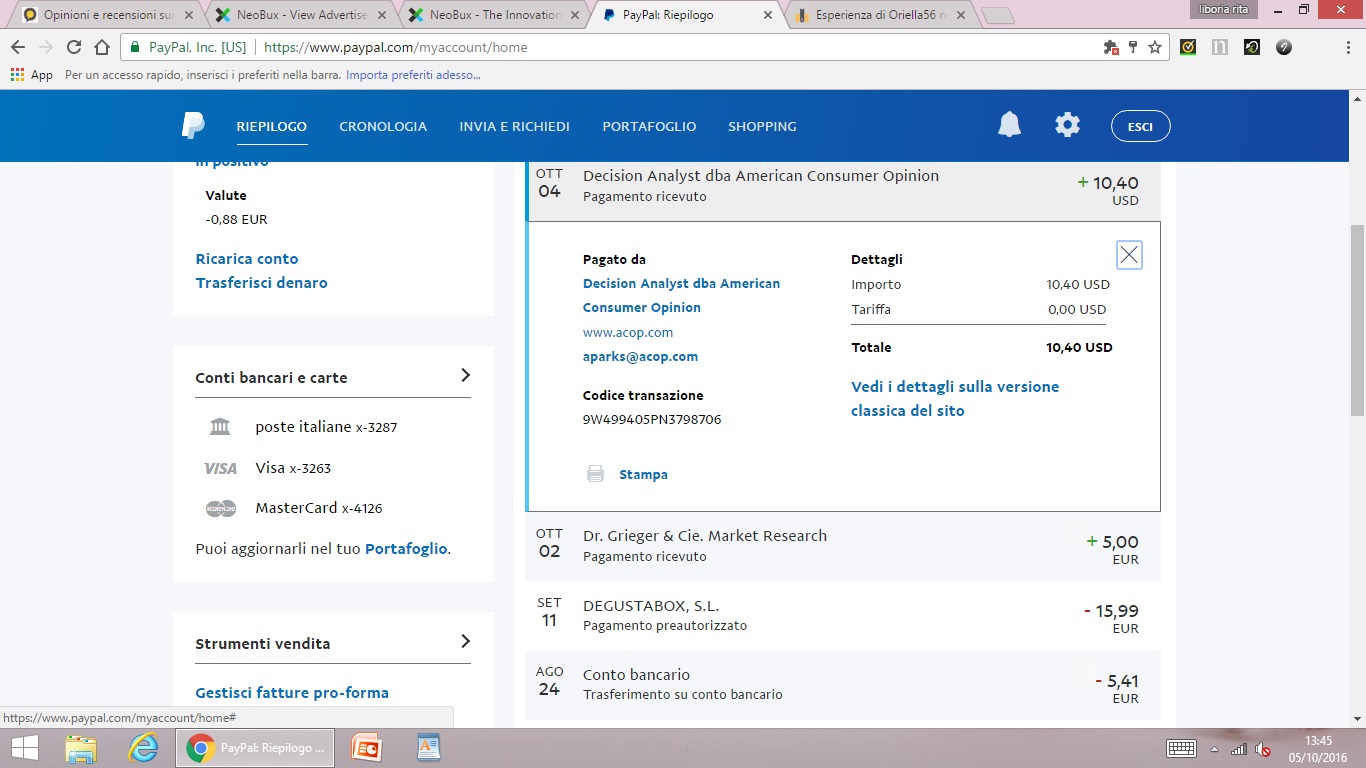Launch Internet Explorer from the taskbar
This screenshot has height=768, width=1366.
(144, 748)
